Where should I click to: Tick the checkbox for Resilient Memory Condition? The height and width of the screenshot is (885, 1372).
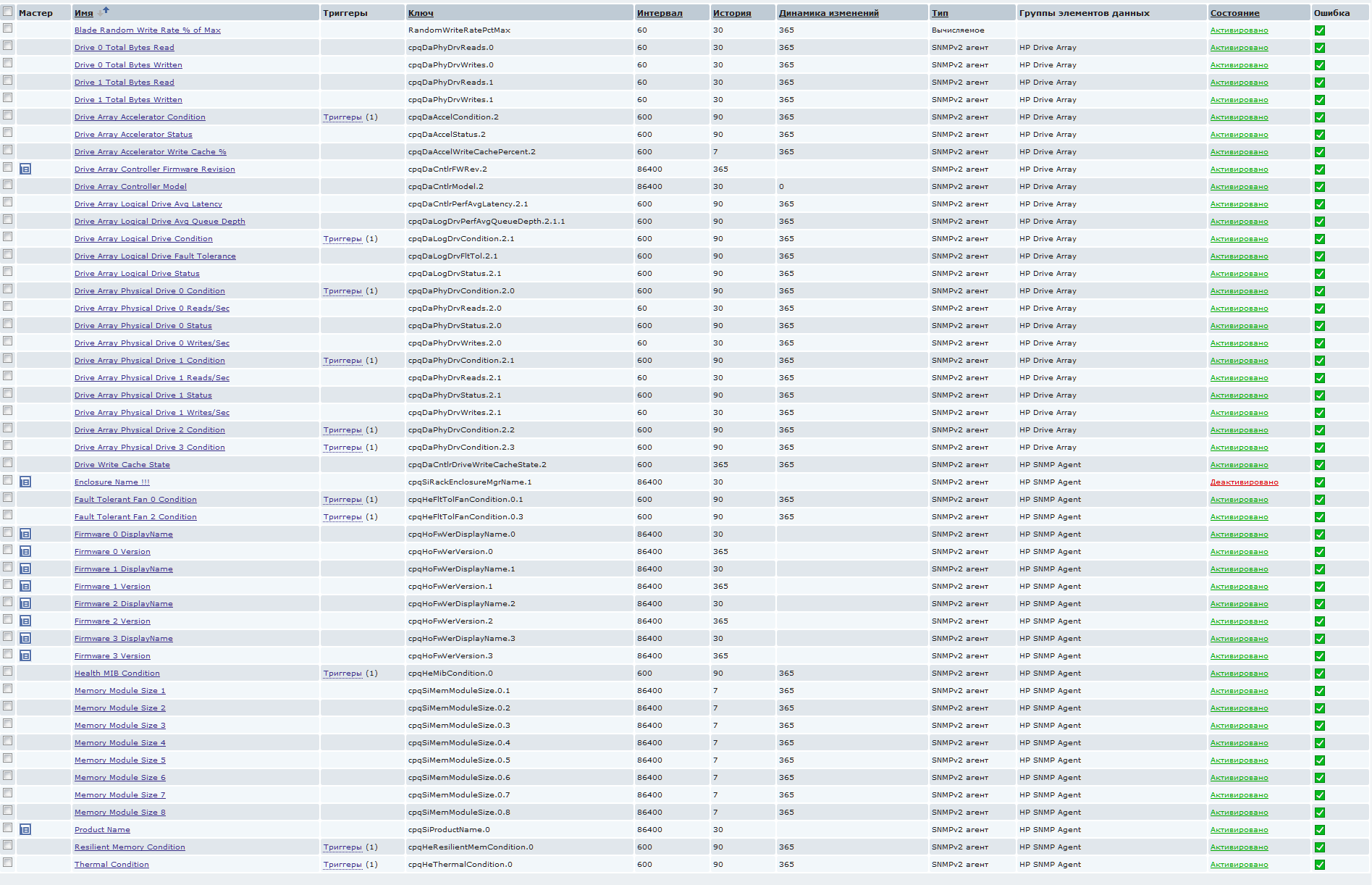[x=8, y=845]
